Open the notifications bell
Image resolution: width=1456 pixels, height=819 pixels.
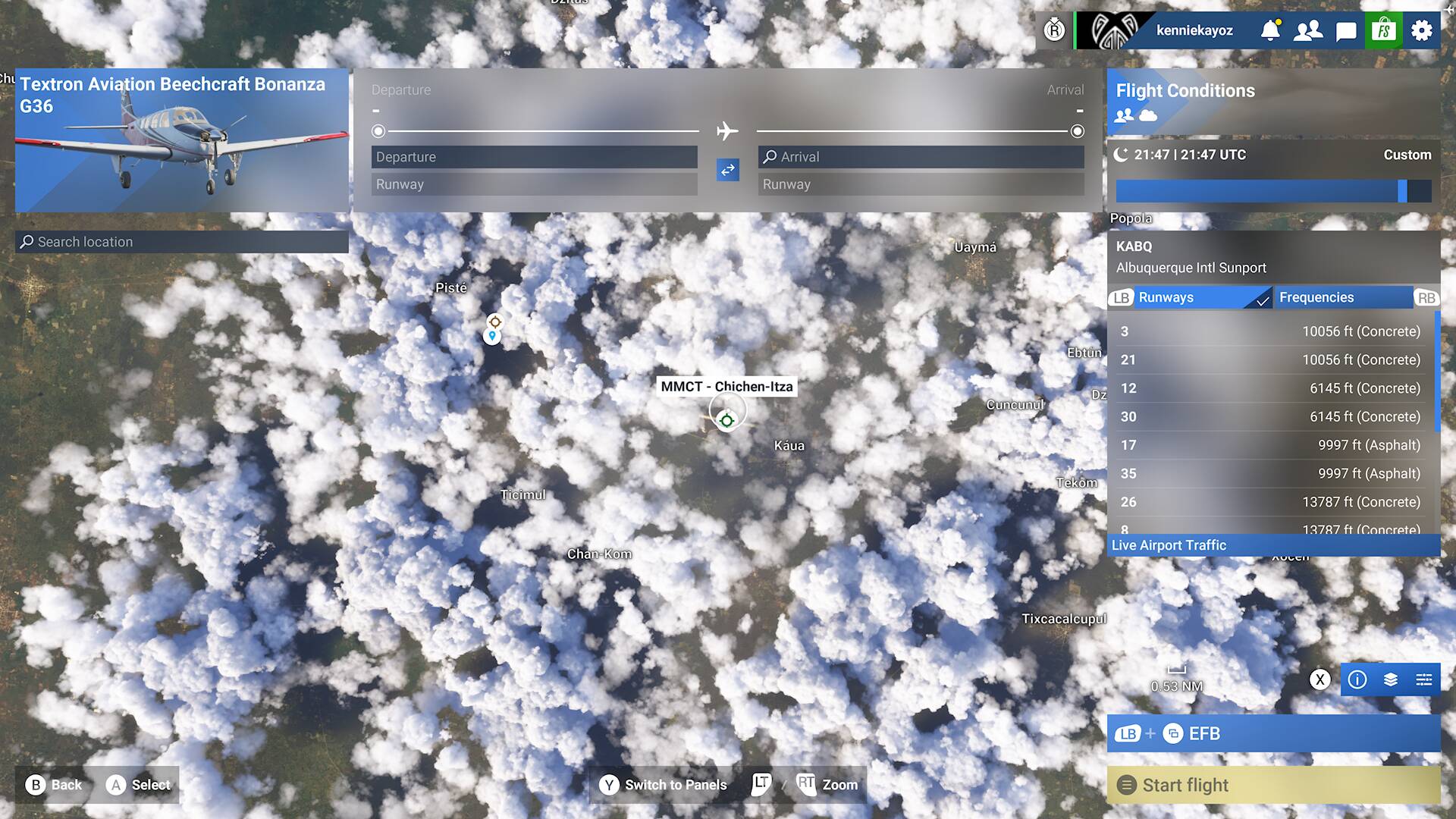click(x=1270, y=30)
